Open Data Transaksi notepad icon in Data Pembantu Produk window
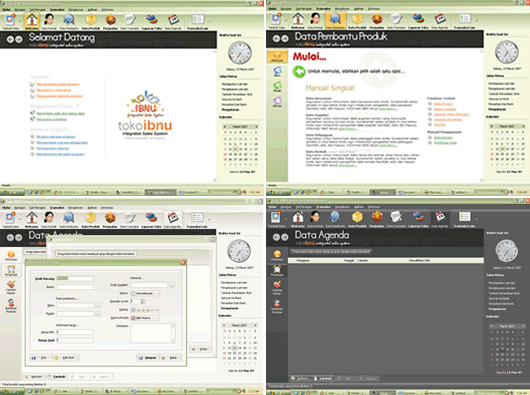Screen dimensions: 530x395 click(x=397, y=19)
